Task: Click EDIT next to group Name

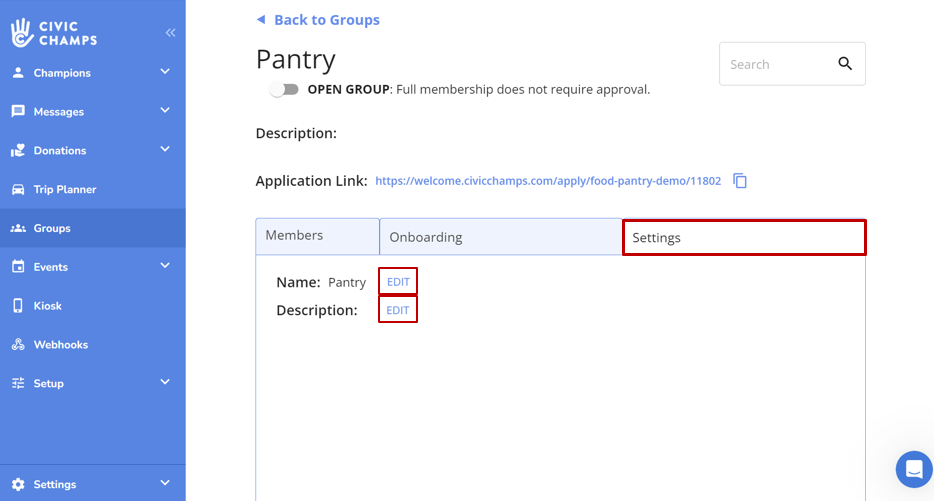Action: point(398,282)
